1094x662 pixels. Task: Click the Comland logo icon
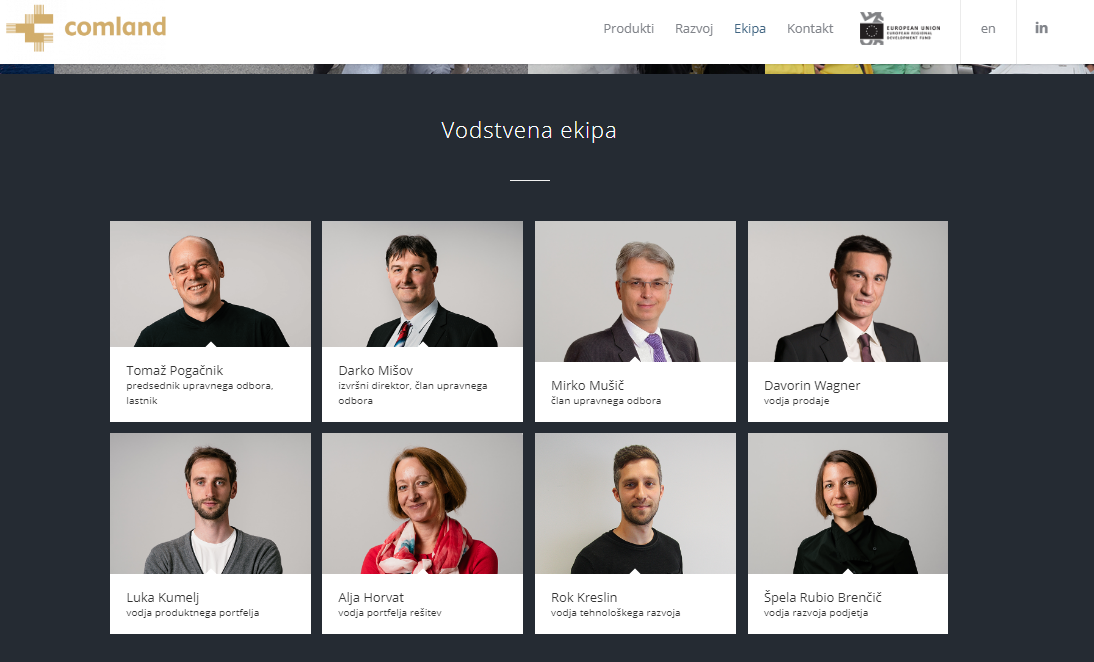pyautogui.click(x=29, y=28)
